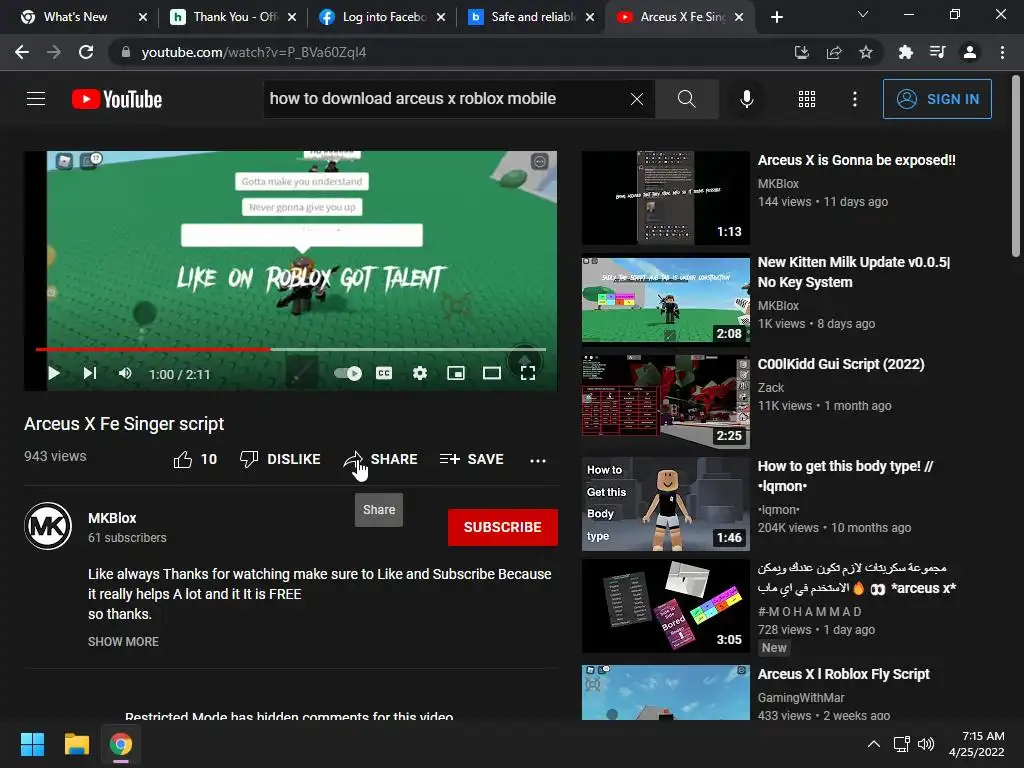Click the Chrome taskbar icon

(121, 744)
